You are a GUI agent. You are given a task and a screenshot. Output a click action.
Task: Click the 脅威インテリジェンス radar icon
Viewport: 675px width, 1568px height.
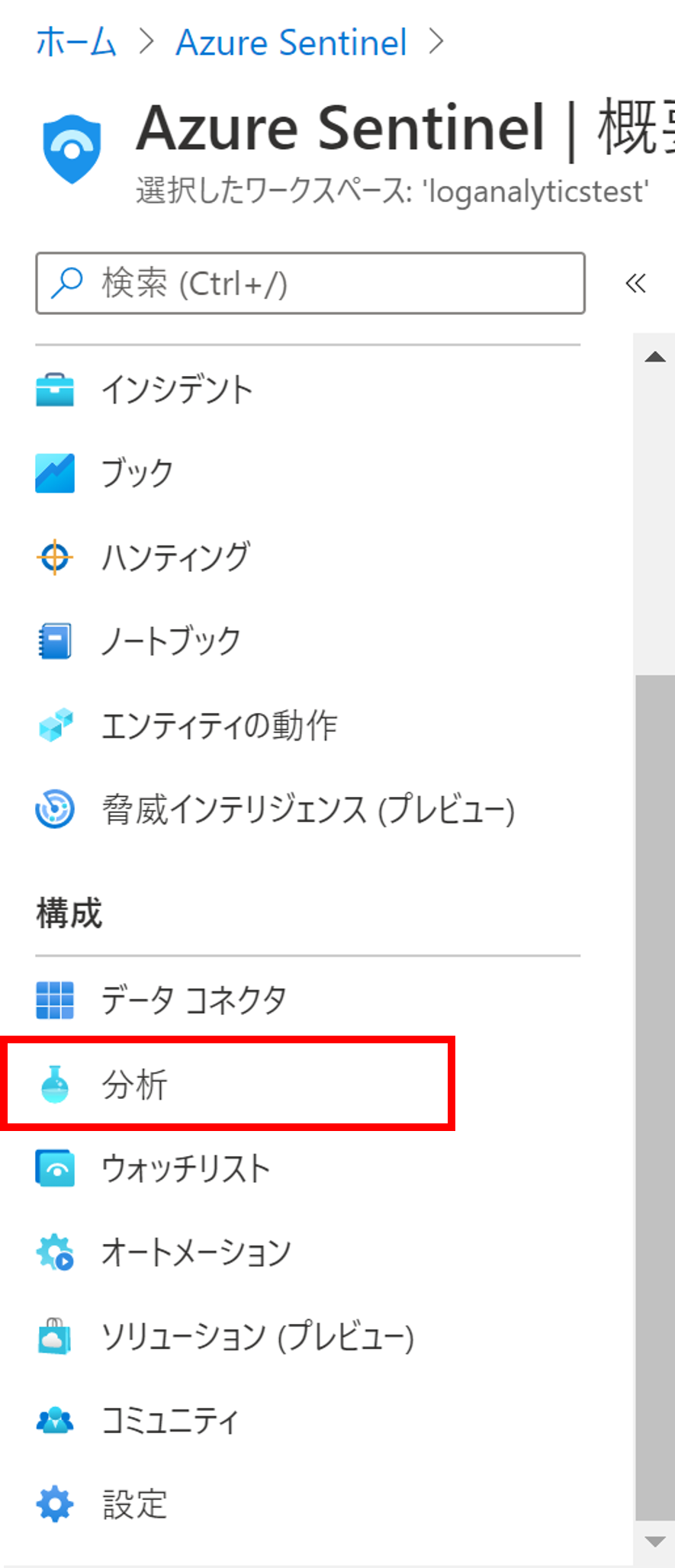click(x=55, y=809)
